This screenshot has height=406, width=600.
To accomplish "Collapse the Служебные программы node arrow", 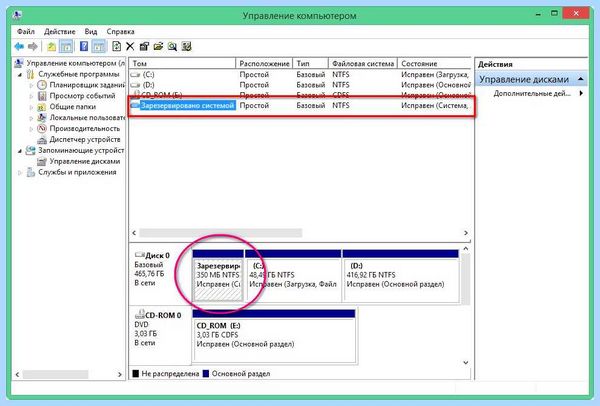I will pos(20,74).
